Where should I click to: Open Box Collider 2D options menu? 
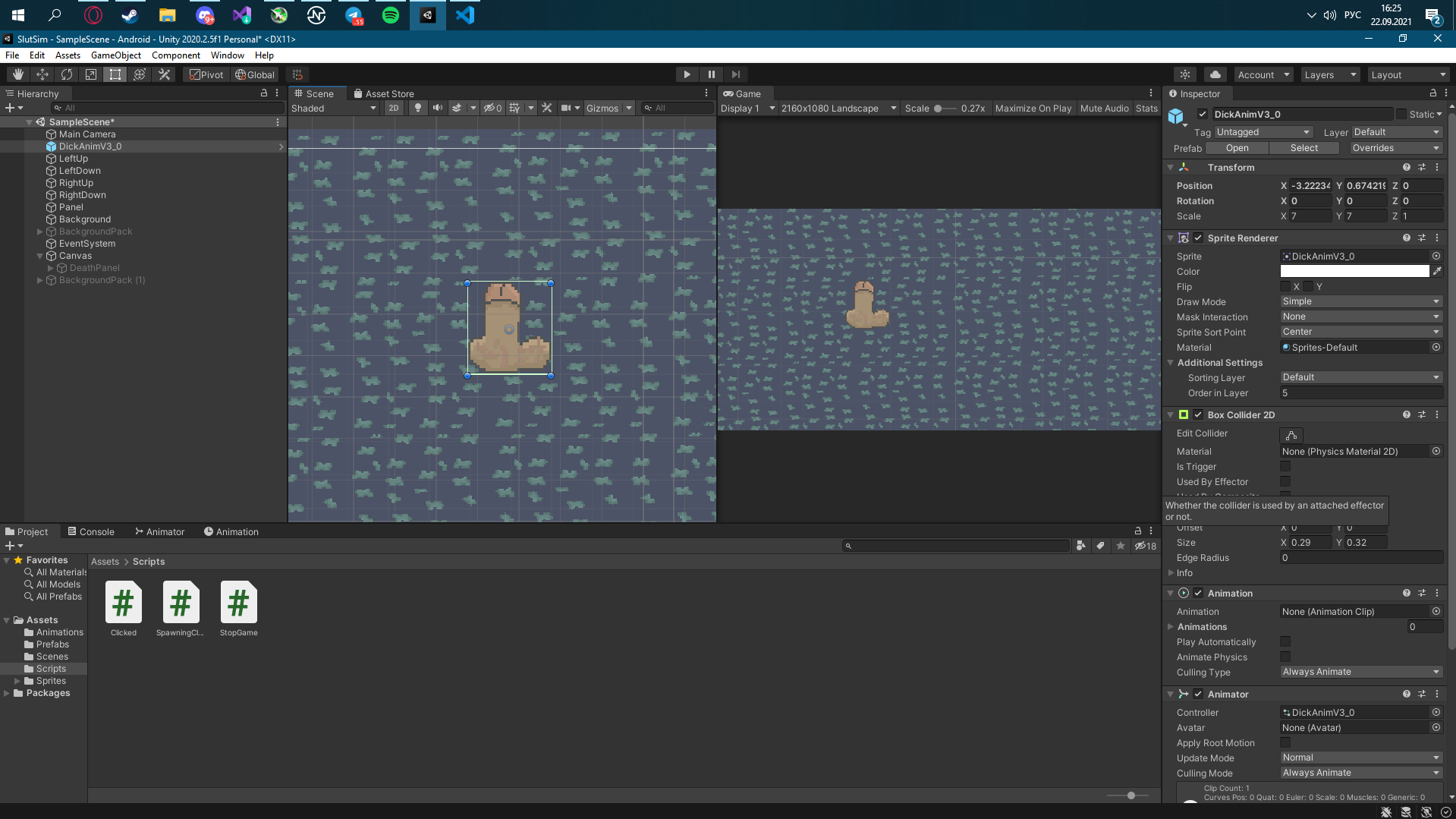tap(1437, 415)
